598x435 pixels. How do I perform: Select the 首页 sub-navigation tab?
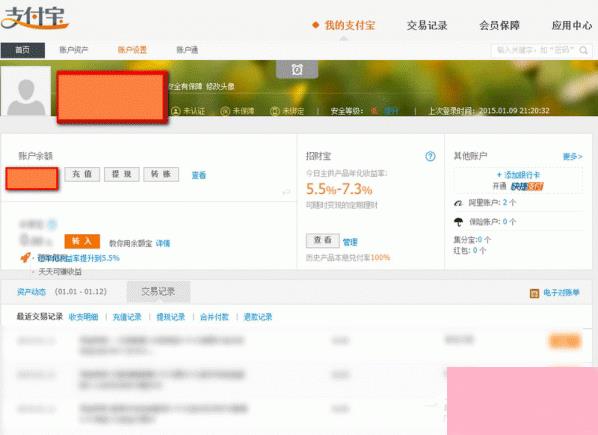(23, 50)
